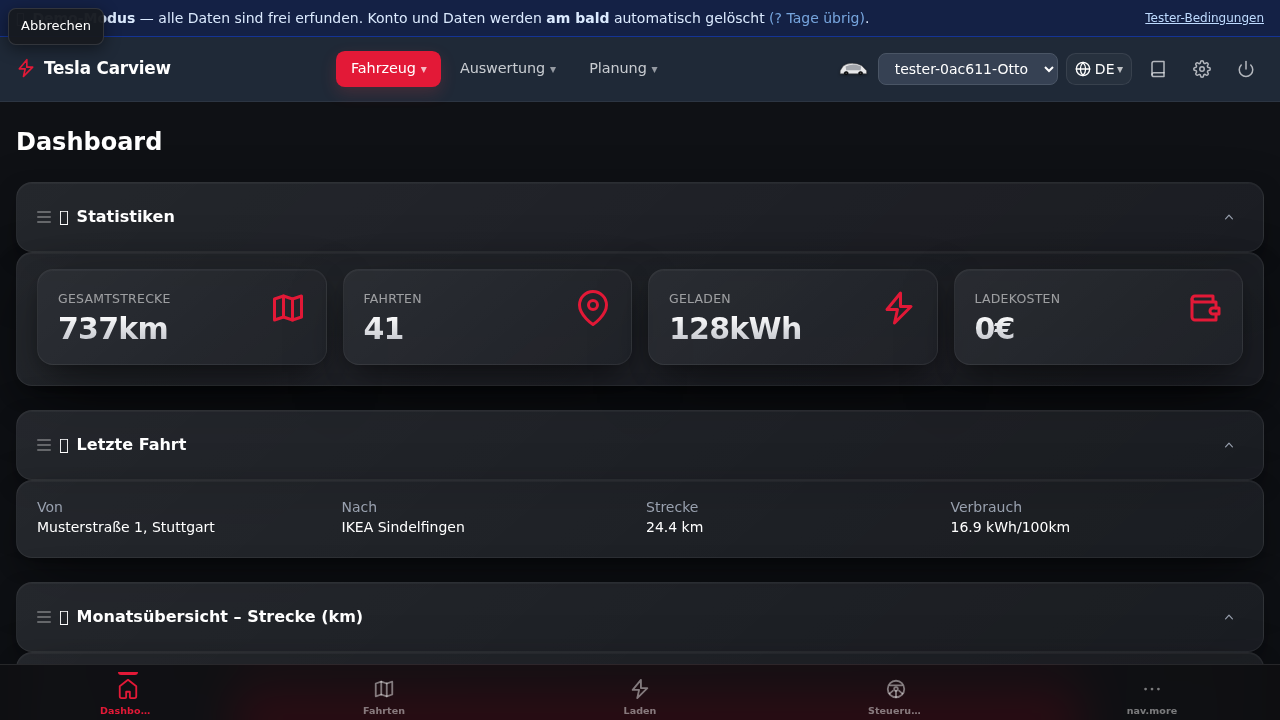Click the location pin icon on Fahrten card

pyautogui.click(x=593, y=308)
